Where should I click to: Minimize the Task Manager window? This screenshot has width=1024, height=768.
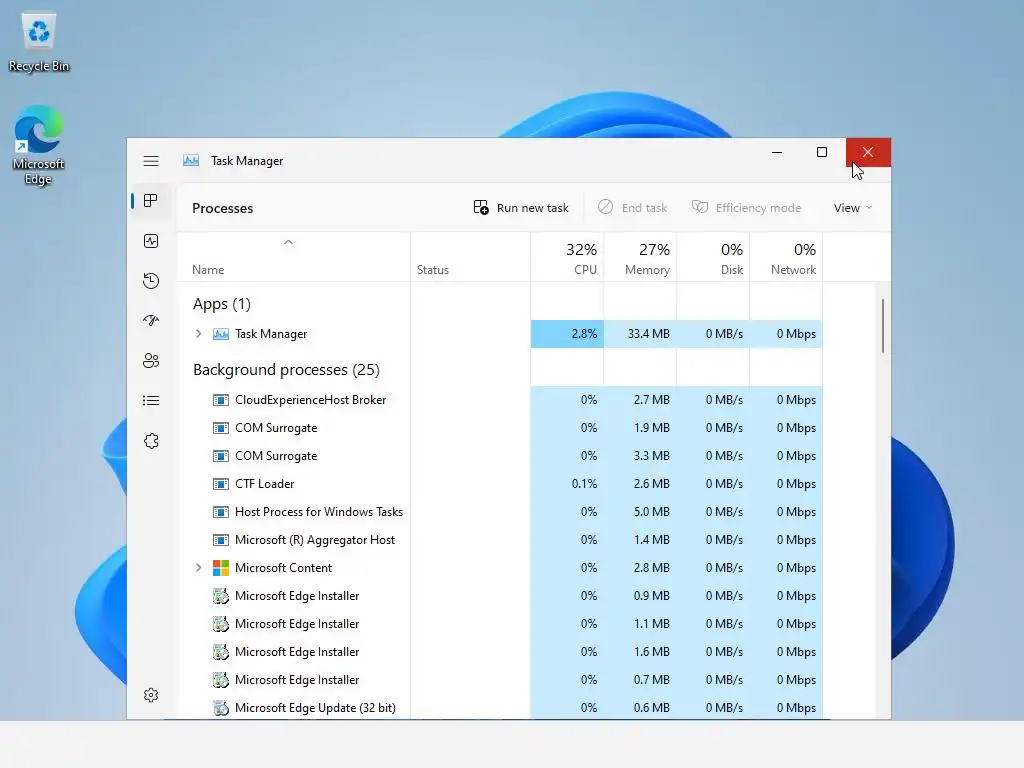pyautogui.click(x=776, y=152)
